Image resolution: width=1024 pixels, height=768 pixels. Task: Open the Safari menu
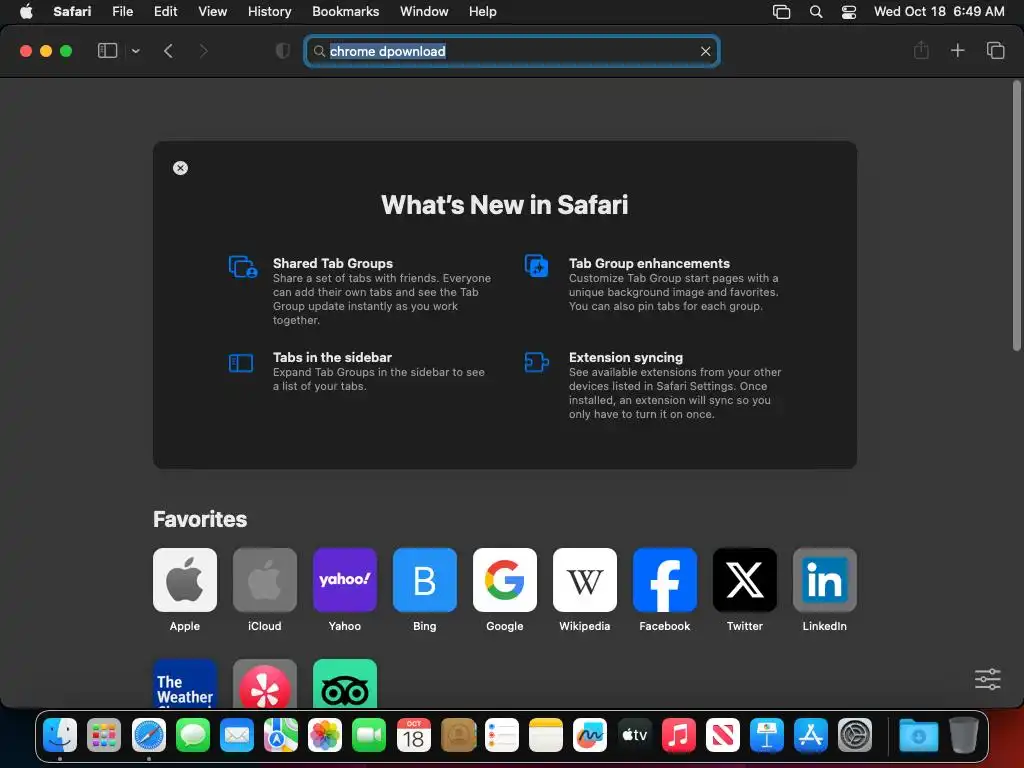pyautogui.click(x=72, y=11)
